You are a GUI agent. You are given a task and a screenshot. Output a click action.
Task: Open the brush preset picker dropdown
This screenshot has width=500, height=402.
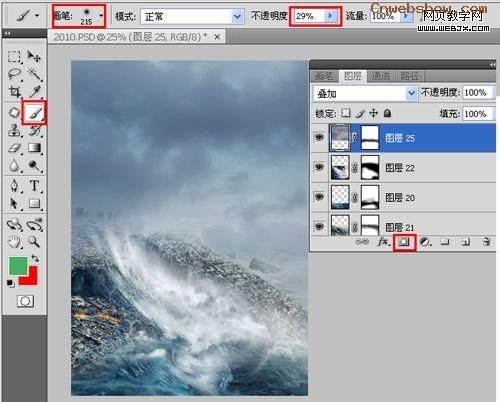tap(101, 16)
